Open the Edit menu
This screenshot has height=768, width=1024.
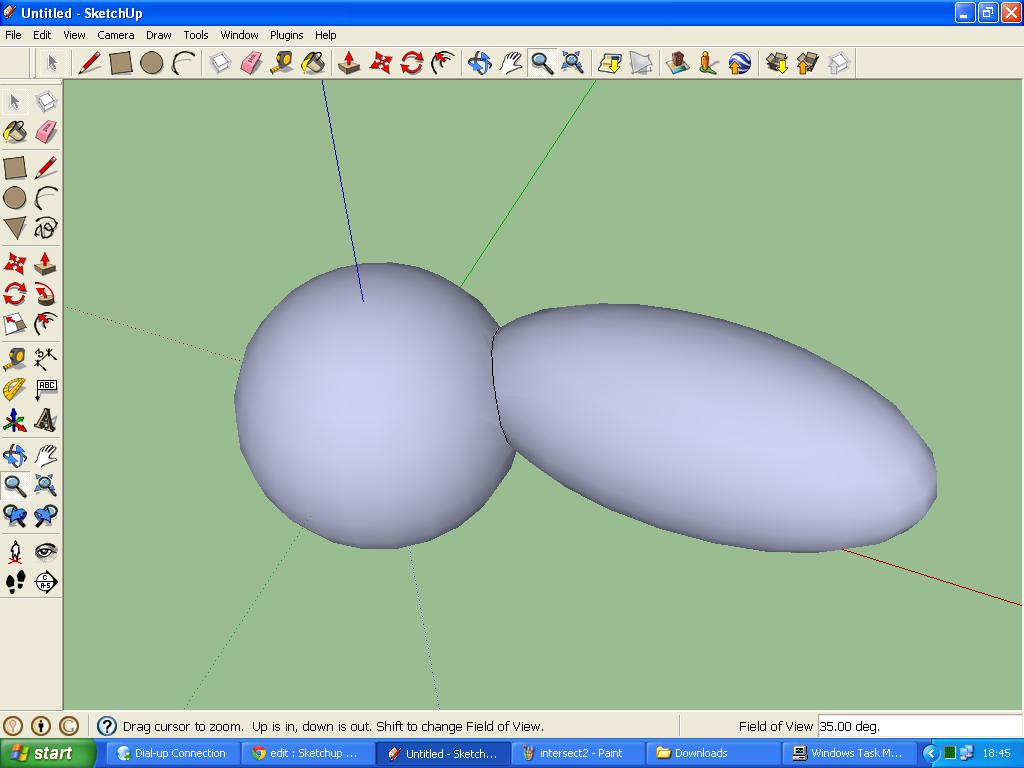click(x=42, y=35)
